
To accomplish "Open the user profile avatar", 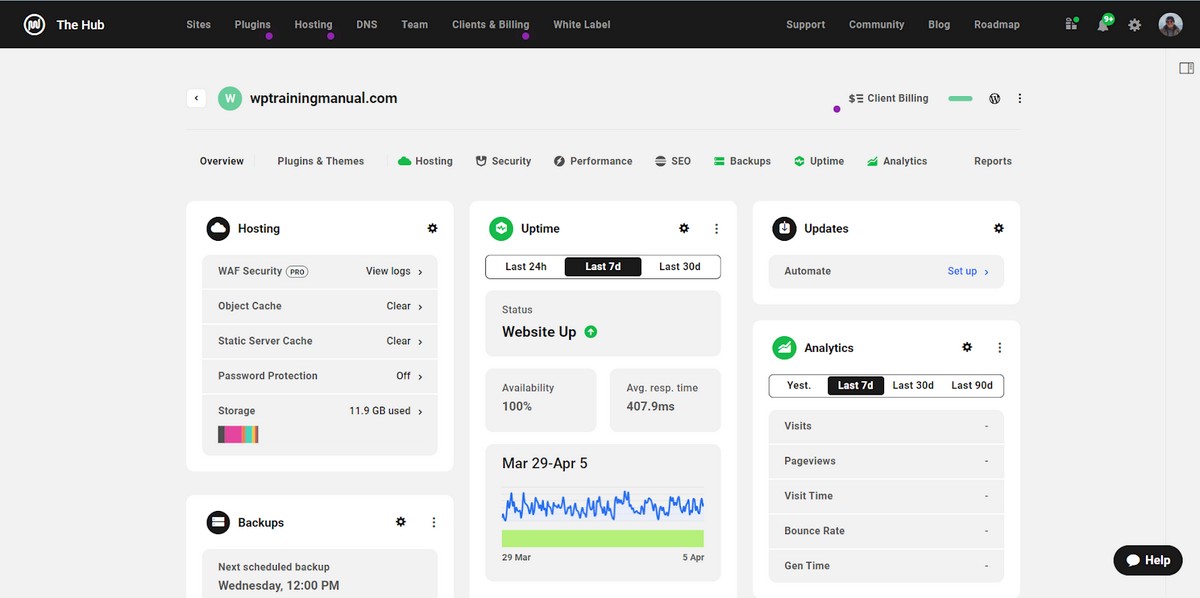I will [x=1170, y=24].
